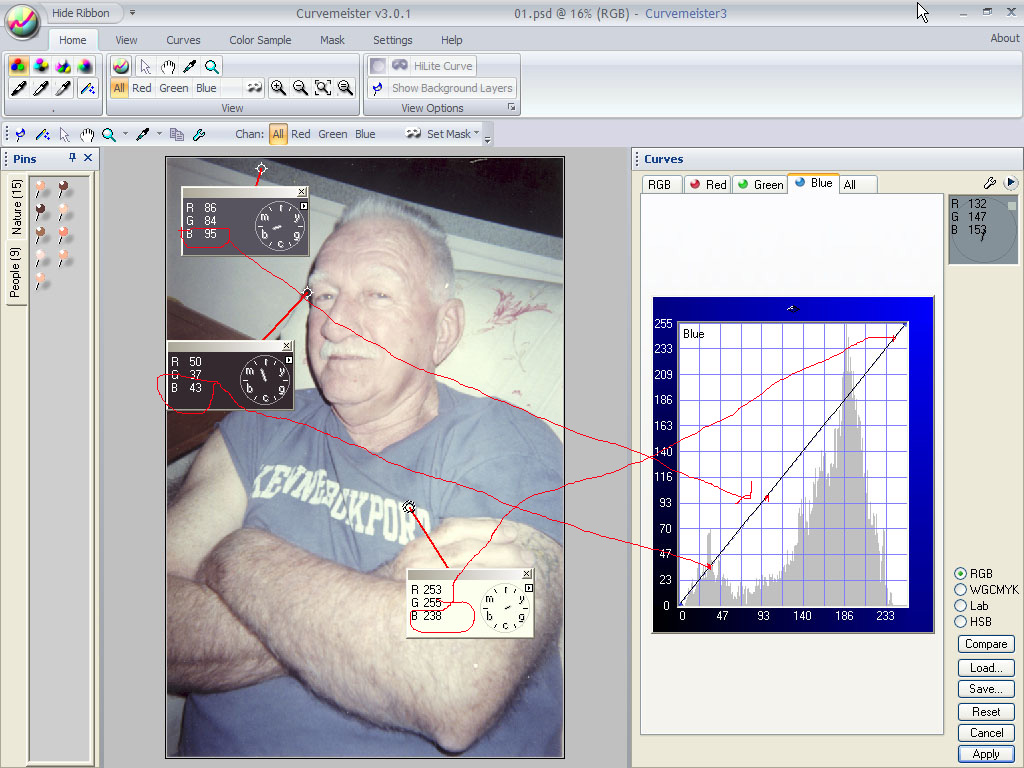
Task: Open the Set Mask dropdown
Action: coord(447,134)
